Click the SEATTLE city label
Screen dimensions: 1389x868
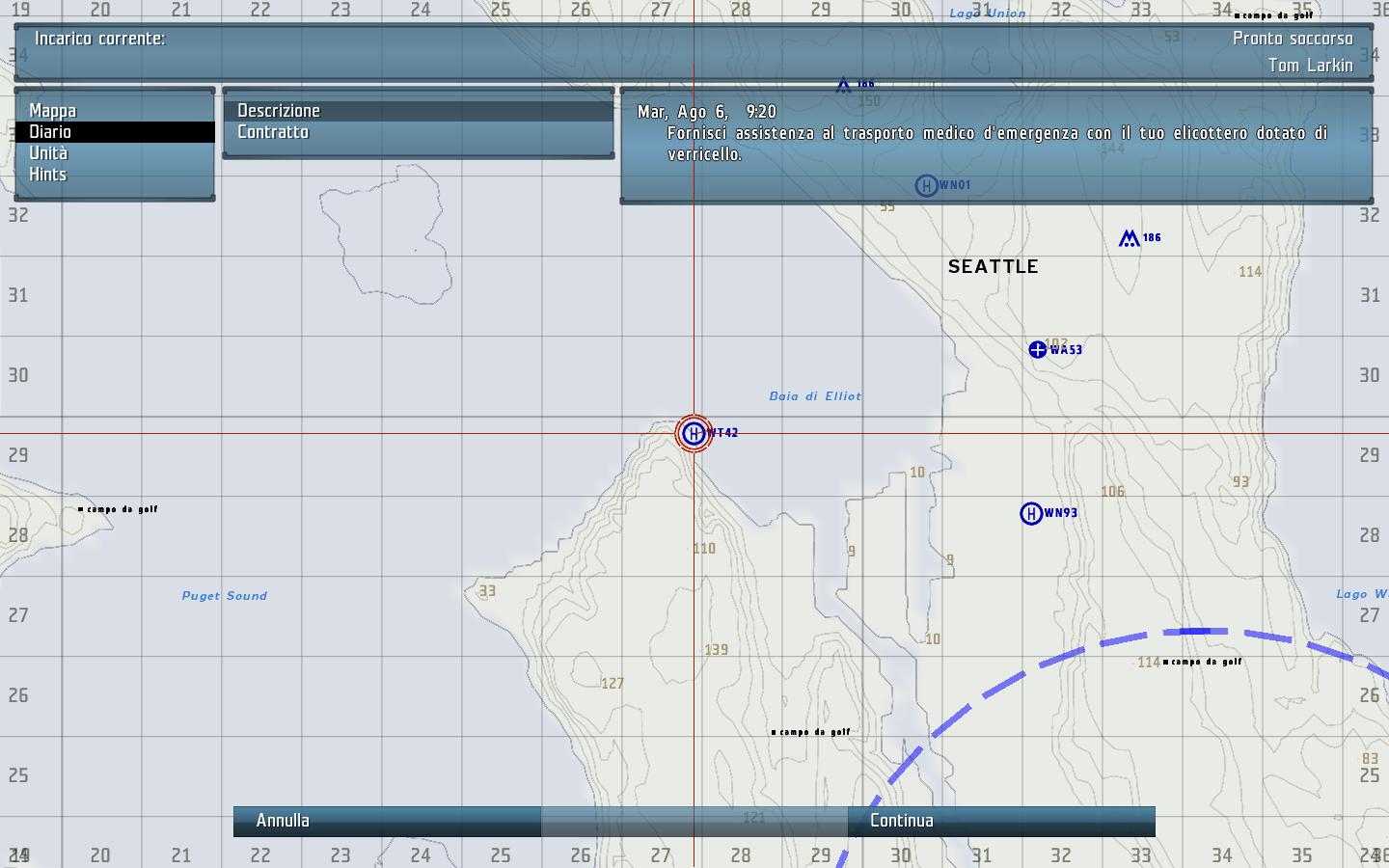[994, 266]
